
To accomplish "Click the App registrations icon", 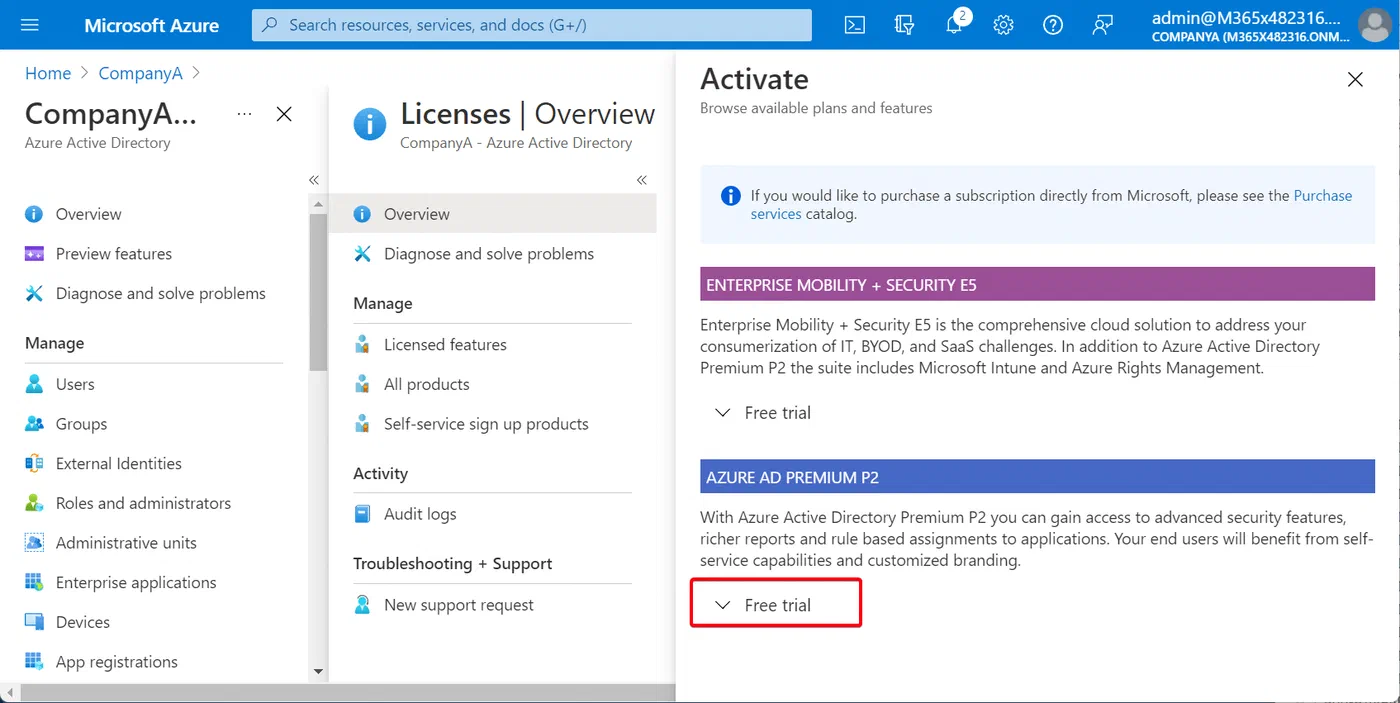I will coord(34,662).
